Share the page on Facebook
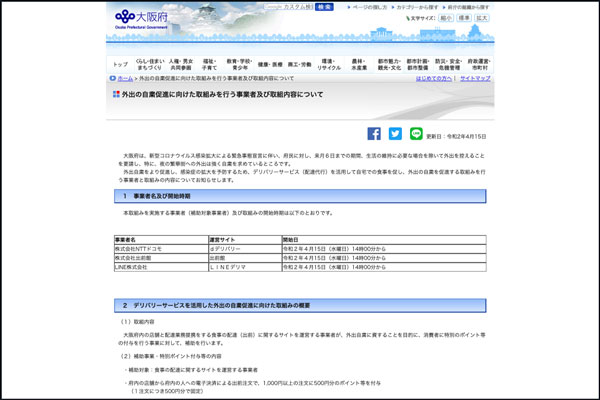 [x=374, y=134]
